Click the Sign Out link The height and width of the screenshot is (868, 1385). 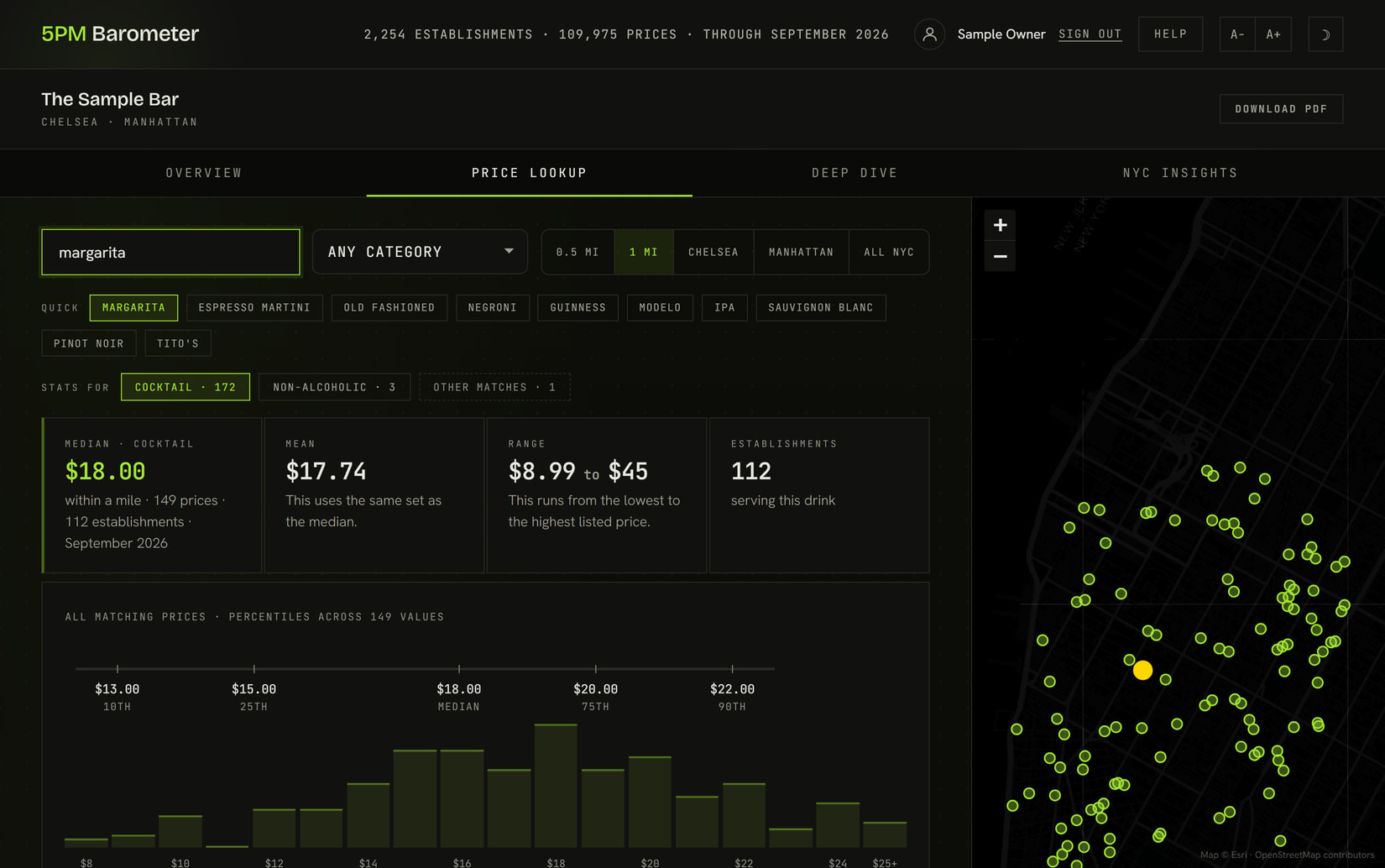(x=1090, y=34)
